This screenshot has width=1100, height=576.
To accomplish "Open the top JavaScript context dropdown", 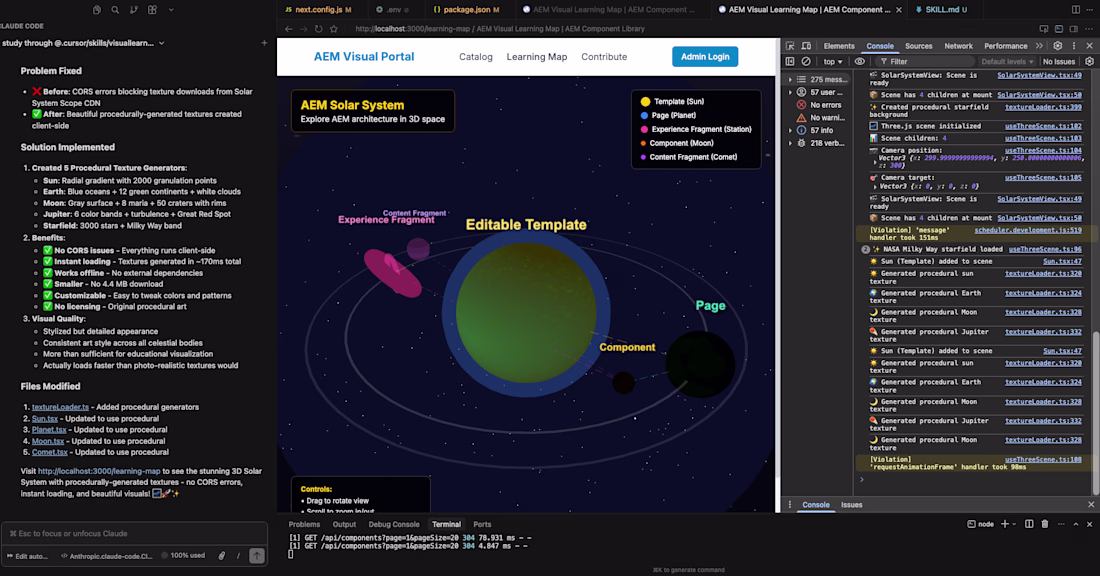I will 833,61.
